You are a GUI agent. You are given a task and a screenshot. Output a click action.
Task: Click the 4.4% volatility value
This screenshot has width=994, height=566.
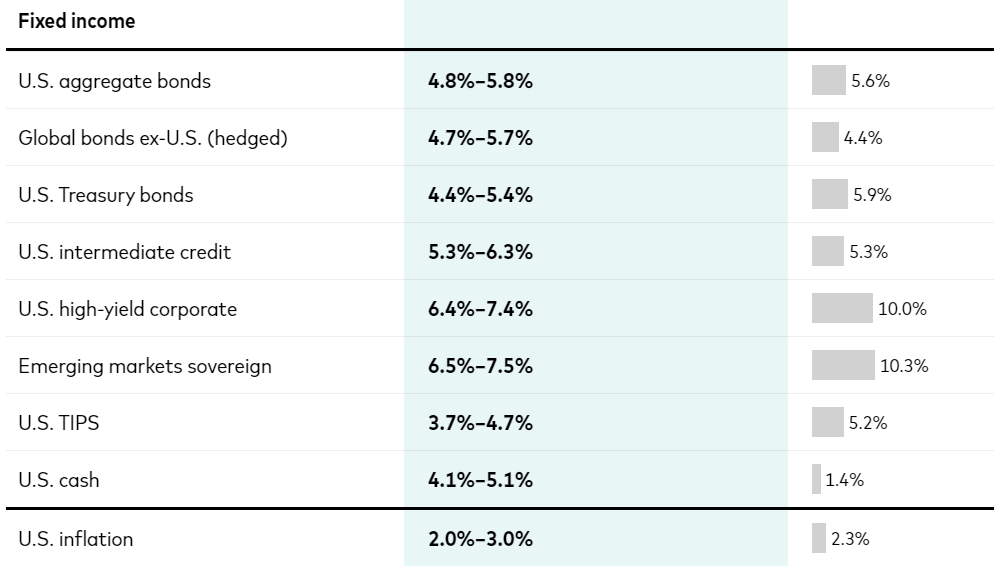pyautogui.click(x=863, y=138)
